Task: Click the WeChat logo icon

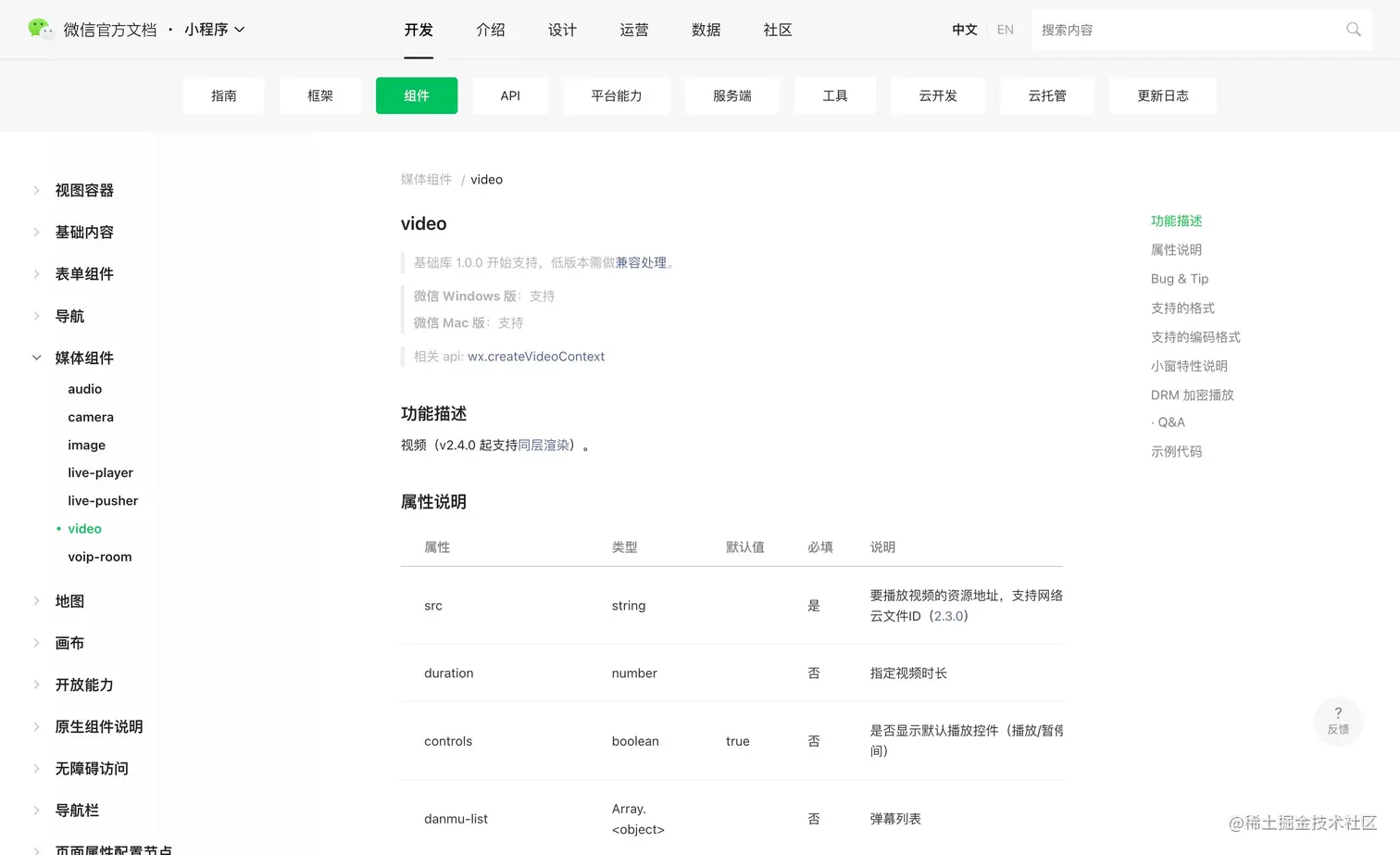Action: tap(40, 29)
